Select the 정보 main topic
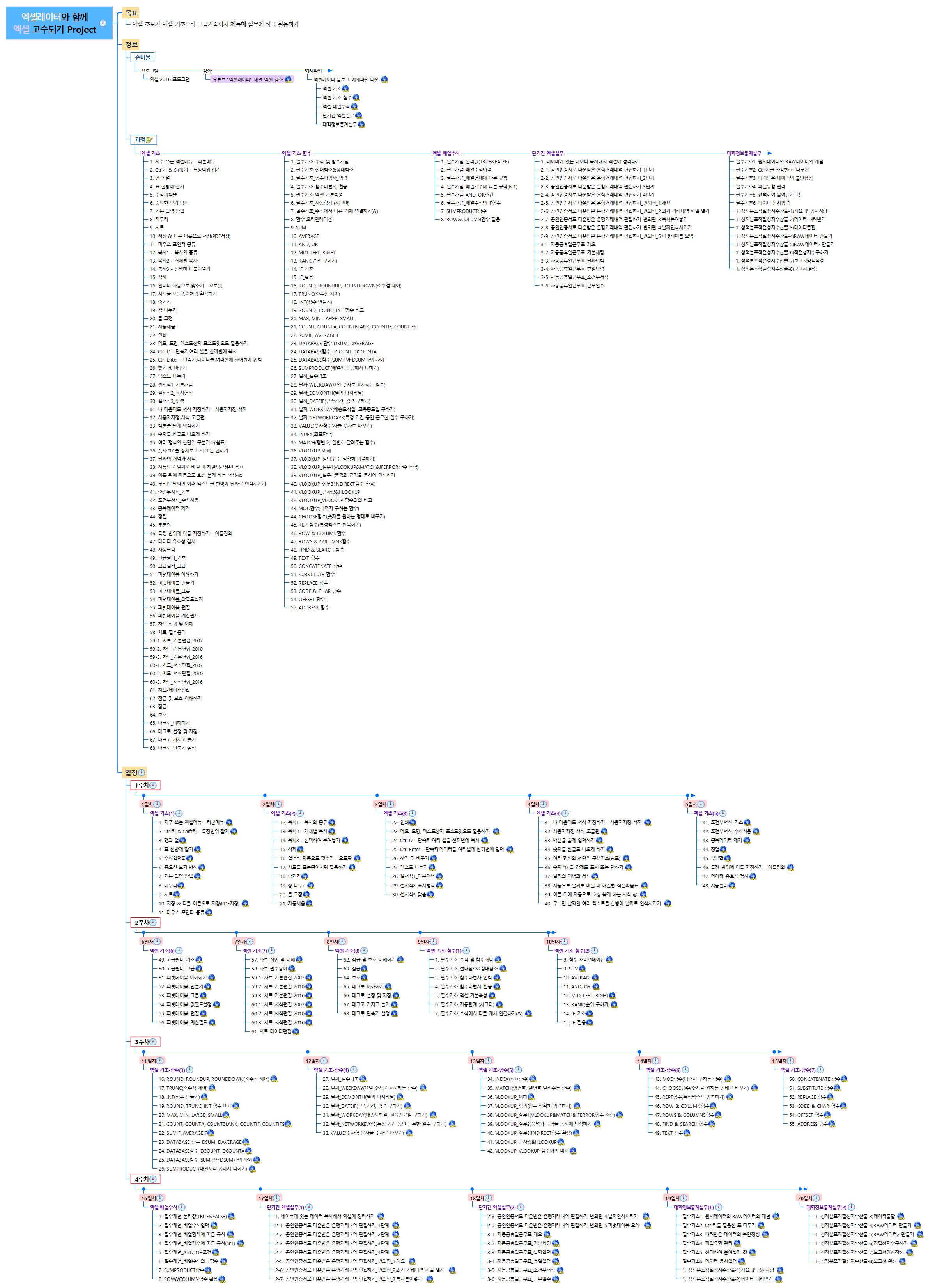Image resolution: width=935 pixels, height=1288 pixels. click(131, 44)
